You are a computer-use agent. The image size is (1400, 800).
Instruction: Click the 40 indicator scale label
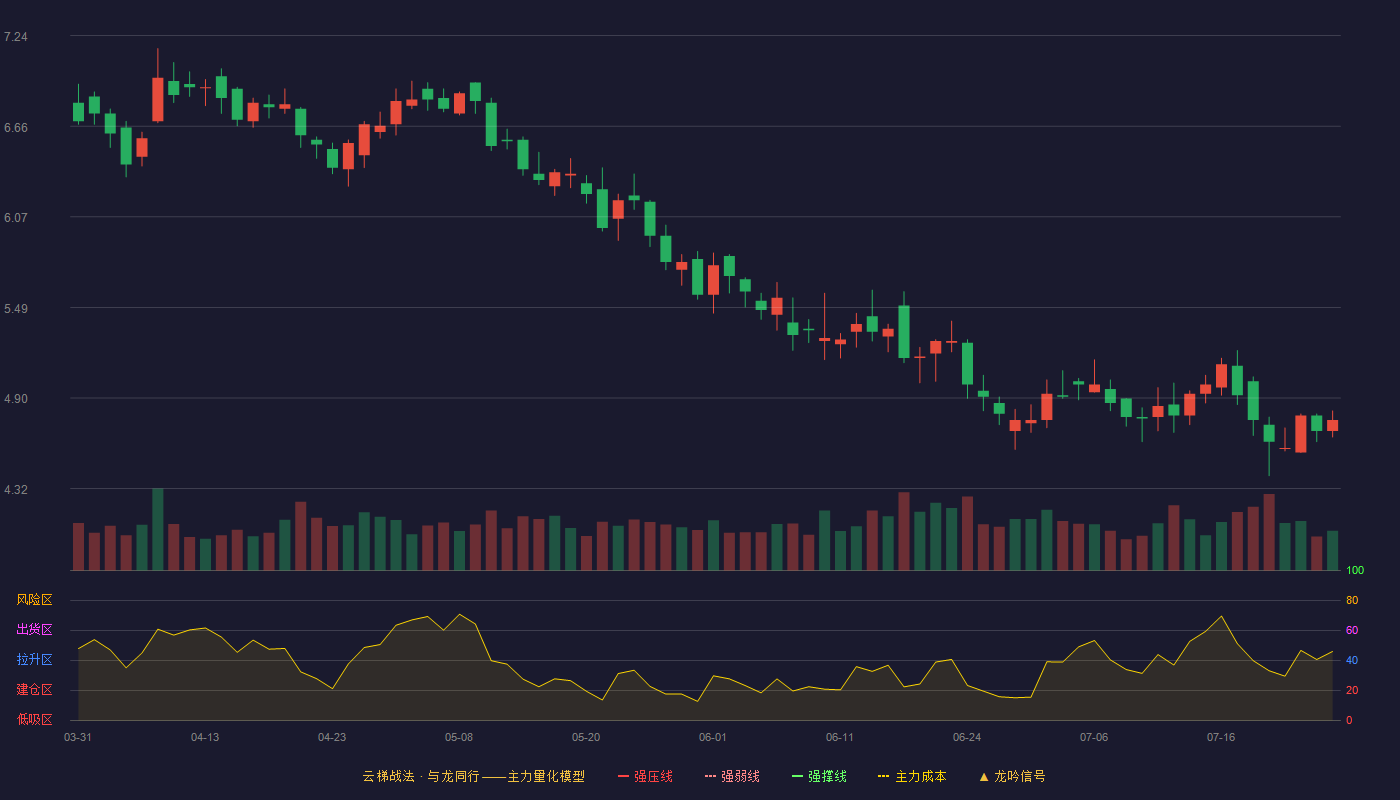(x=1352, y=661)
